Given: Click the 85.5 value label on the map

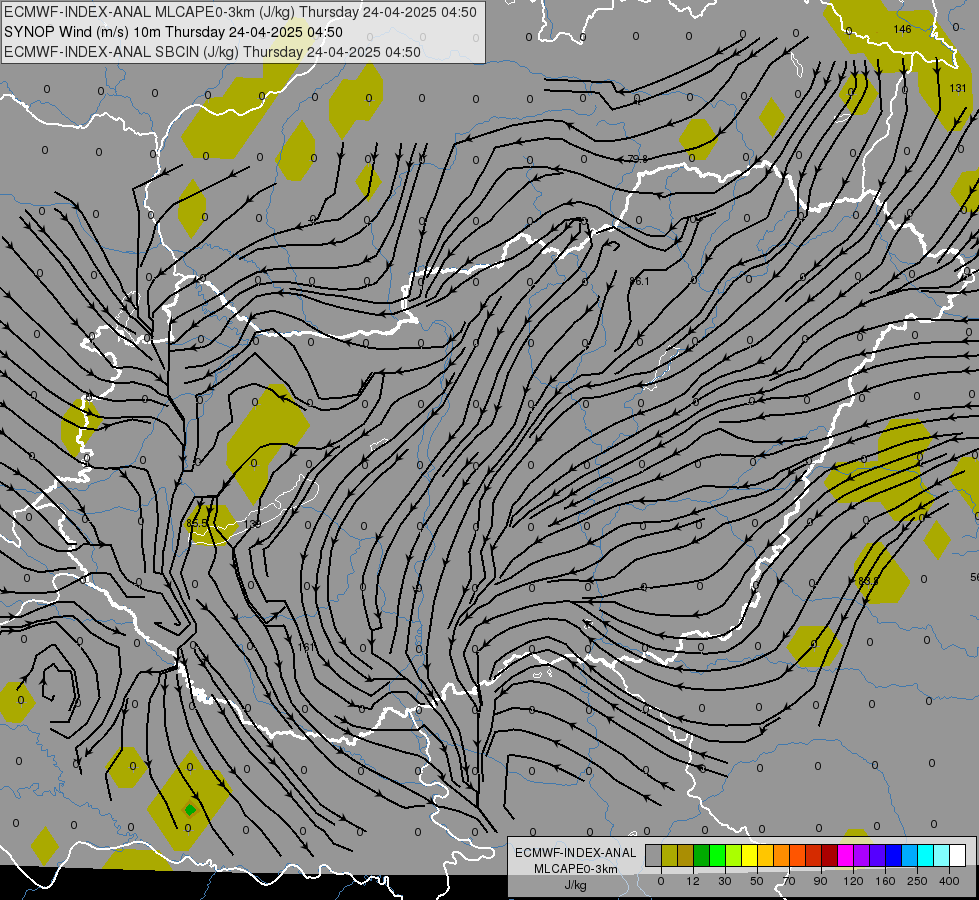Looking at the screenshot, I should click(x=197, y=523).
